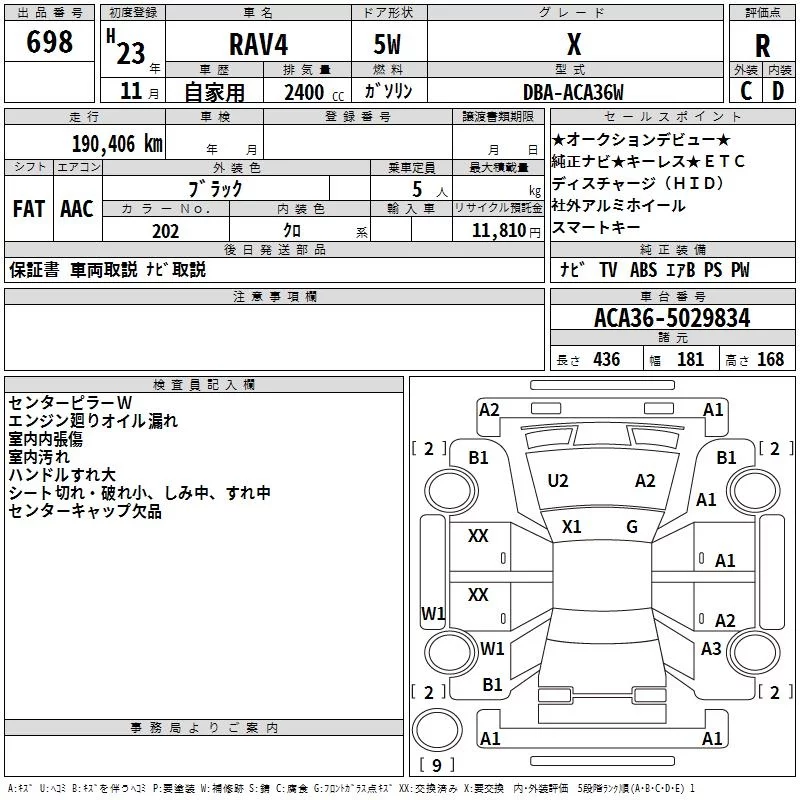Select mileage 190,406 km

pos(117,144)
